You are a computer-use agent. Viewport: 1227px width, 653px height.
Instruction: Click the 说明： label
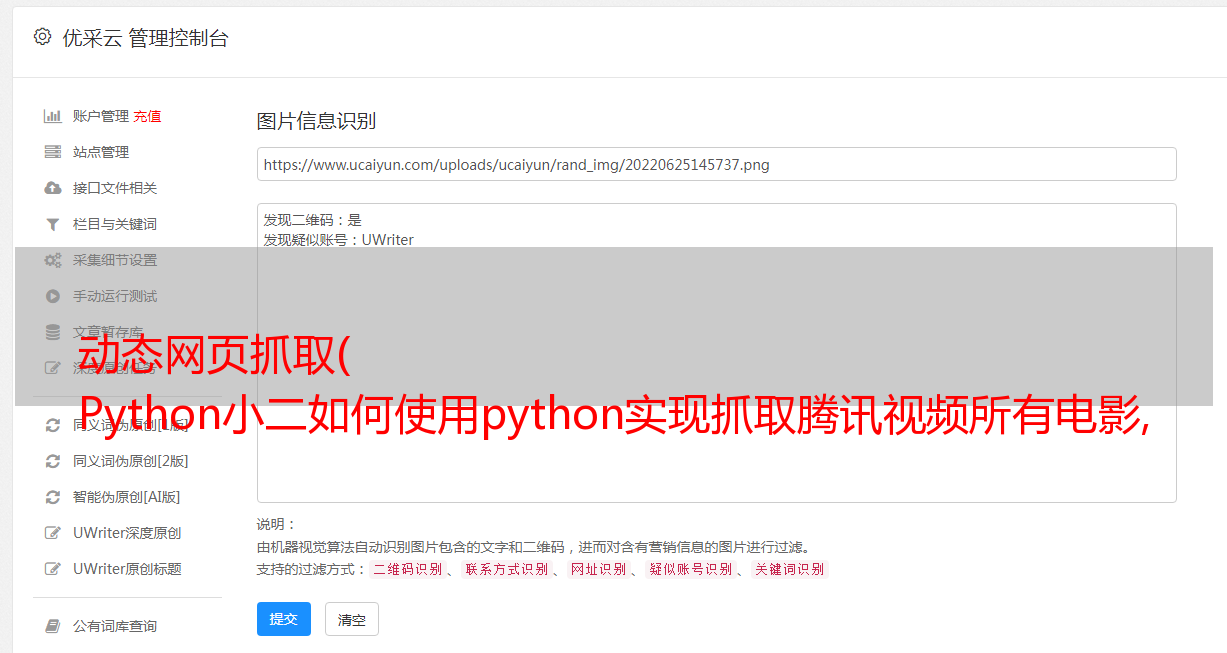[x=277, y=524]
